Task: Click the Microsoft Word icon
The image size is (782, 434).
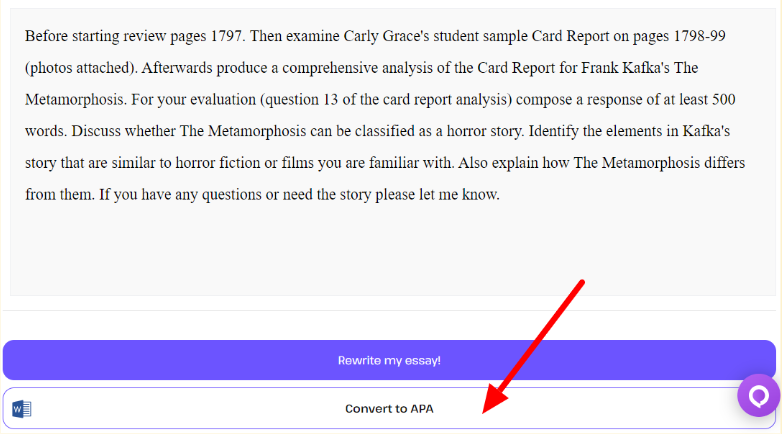Action: click(22, 409)
